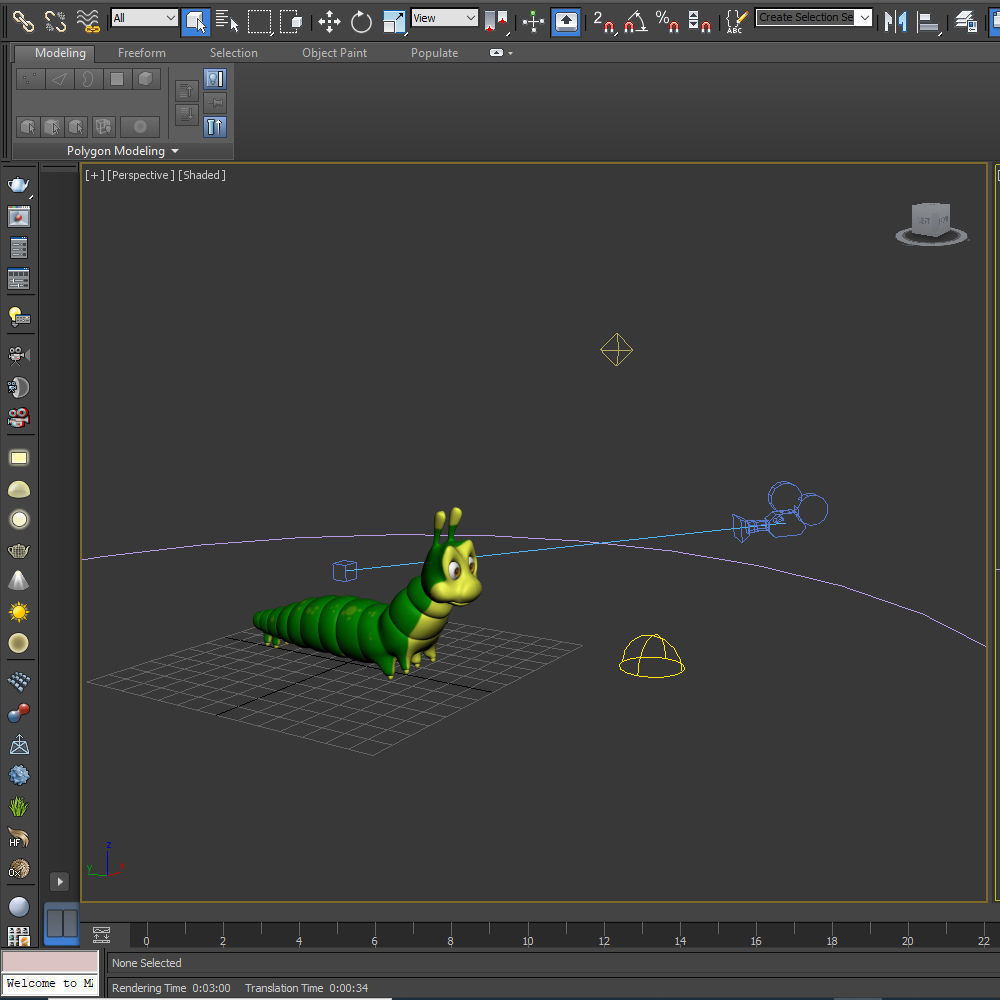
Task: Click the HF Hair and Fur icon
Action: (18, 837)
